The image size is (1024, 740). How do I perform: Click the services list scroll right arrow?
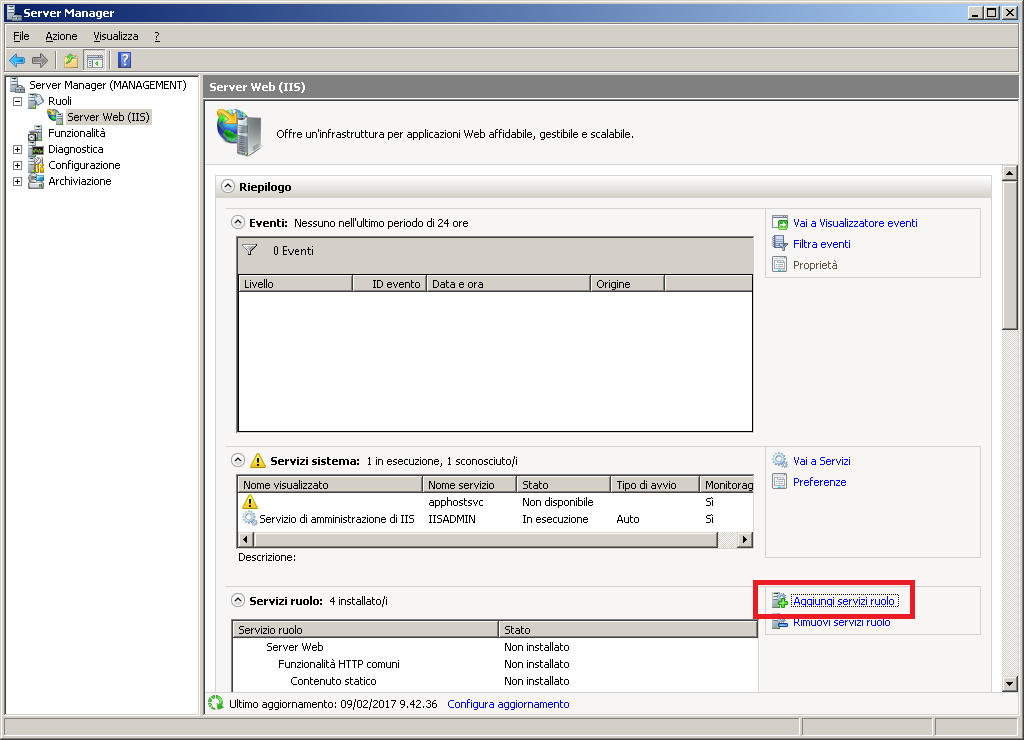coord(744,539)
